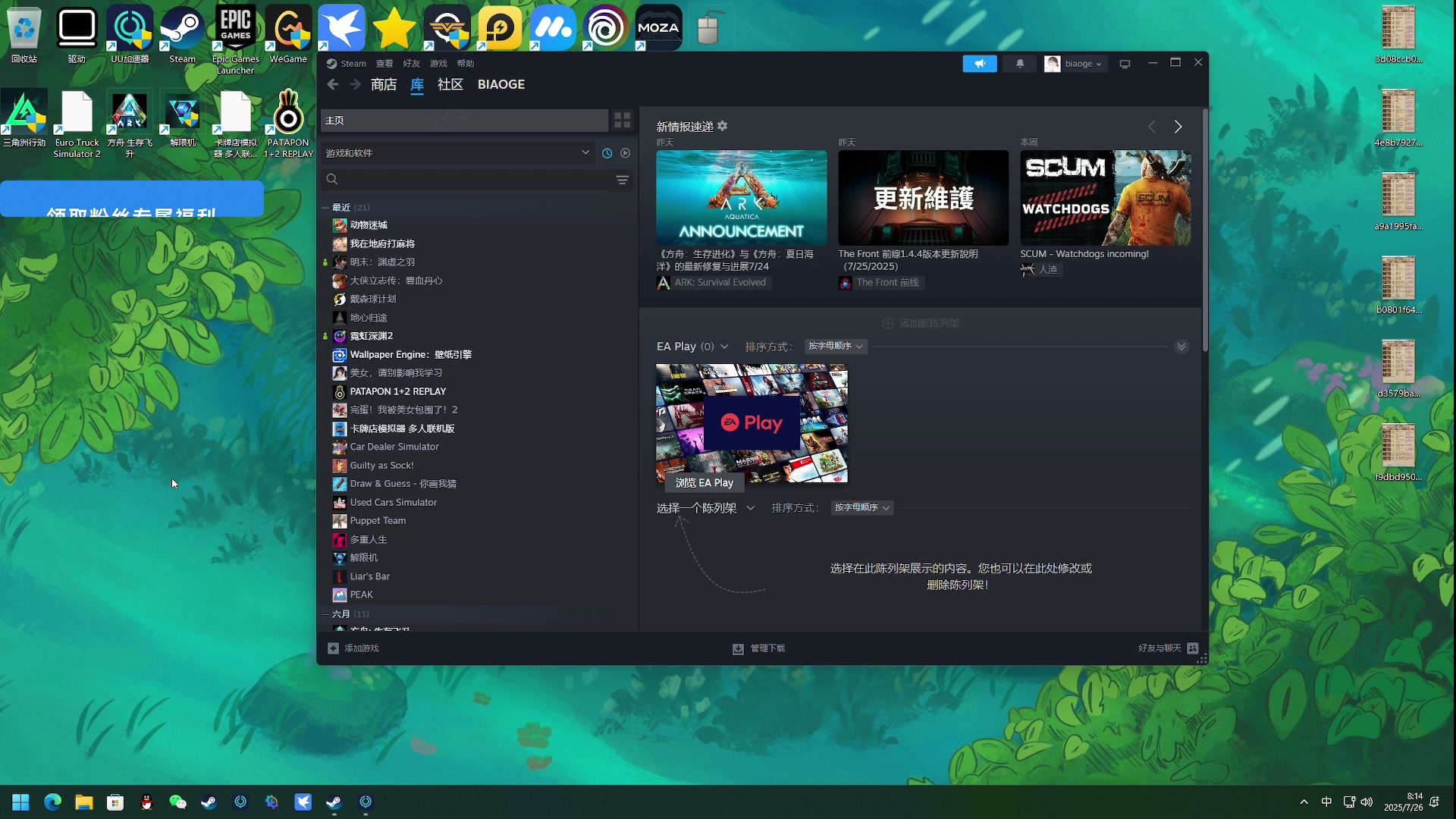Click the Add a Game plus icon
The image size is (1456, 819).
(x=333, y=648)
